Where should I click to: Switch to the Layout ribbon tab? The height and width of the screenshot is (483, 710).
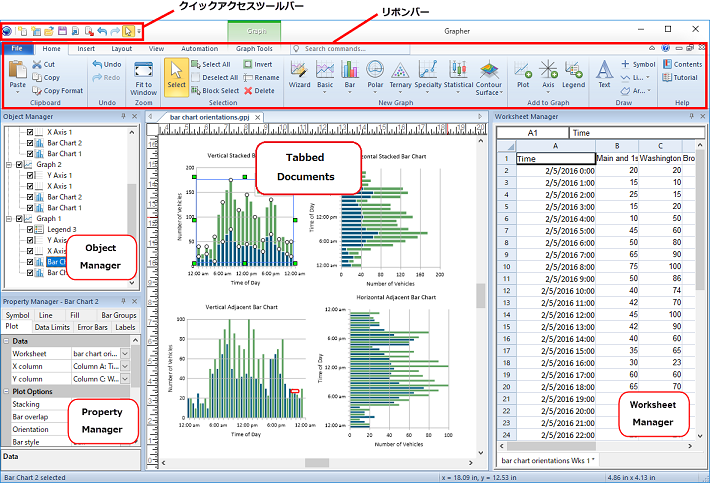coord(121,48)
